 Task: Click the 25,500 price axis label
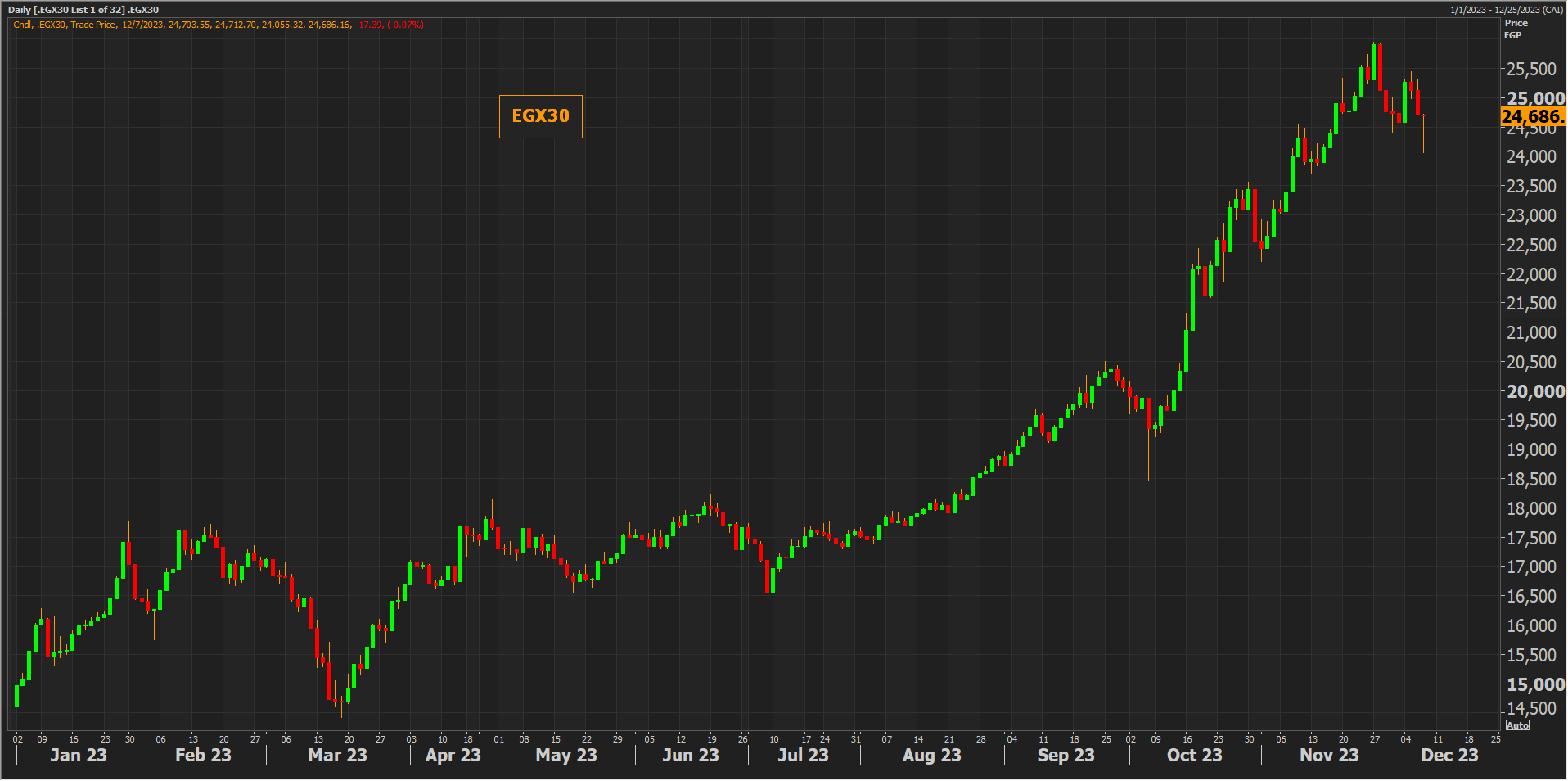1531,70
